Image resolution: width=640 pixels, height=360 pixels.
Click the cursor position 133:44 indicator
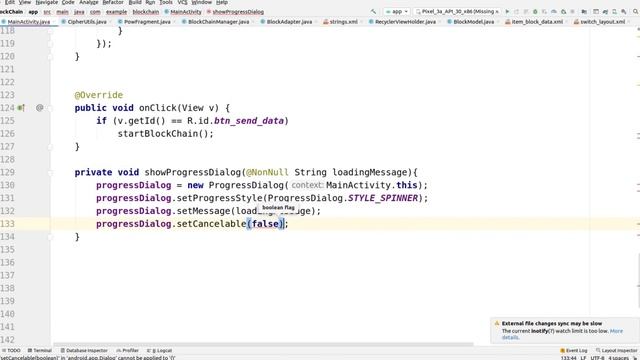point(568,358)
